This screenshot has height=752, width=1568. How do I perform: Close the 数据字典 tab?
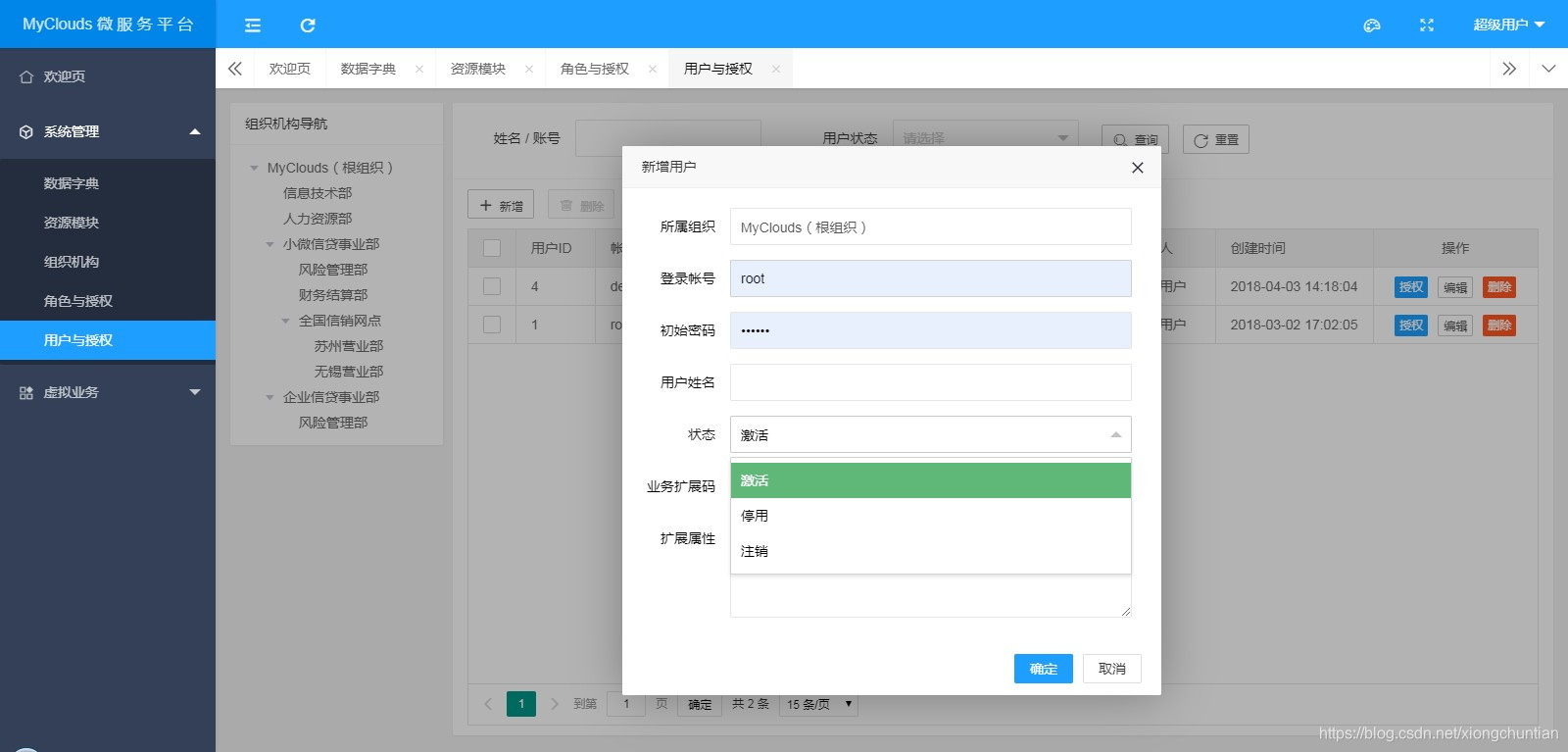(x=419, y=69)
